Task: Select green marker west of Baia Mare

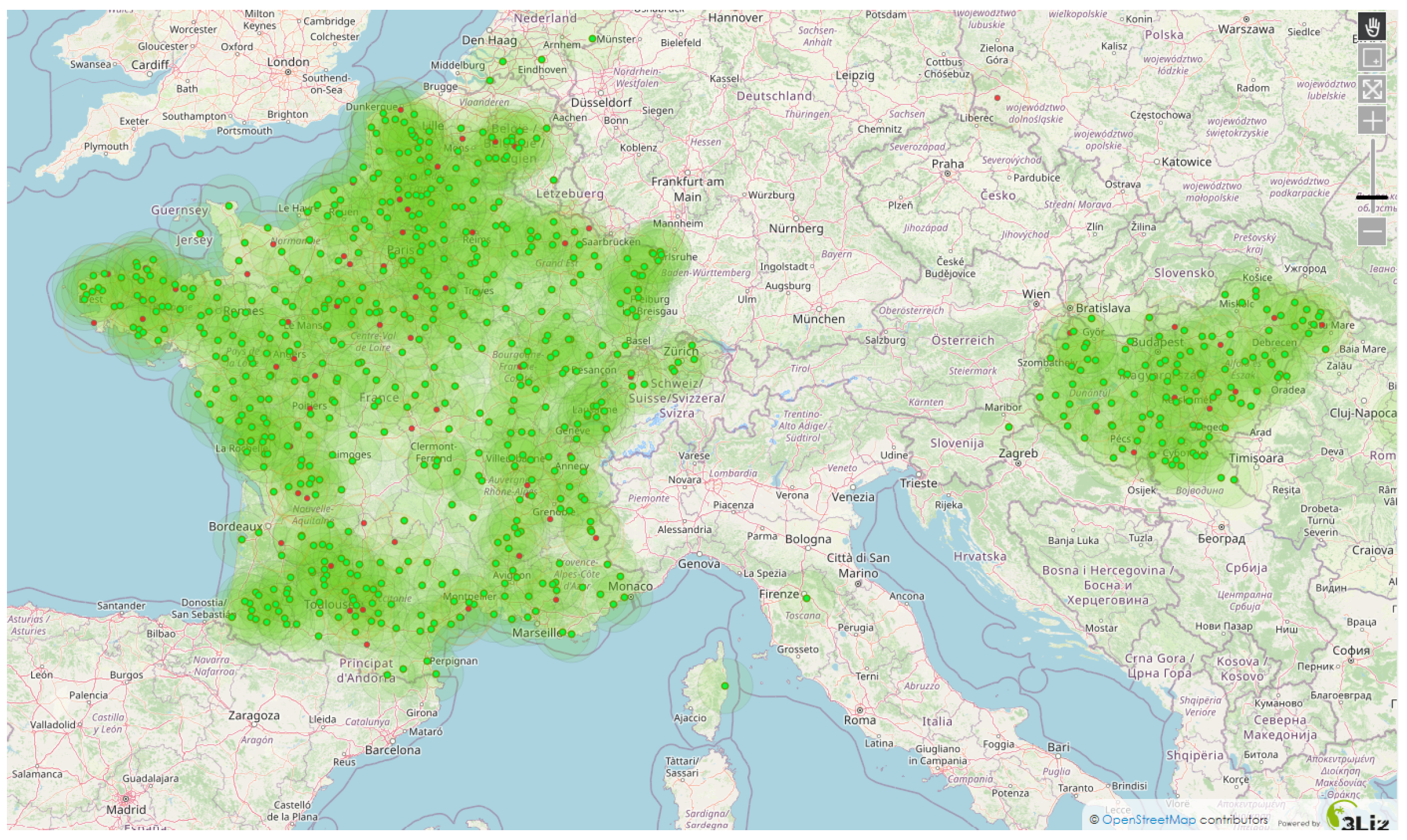Action: (1326, 349)
